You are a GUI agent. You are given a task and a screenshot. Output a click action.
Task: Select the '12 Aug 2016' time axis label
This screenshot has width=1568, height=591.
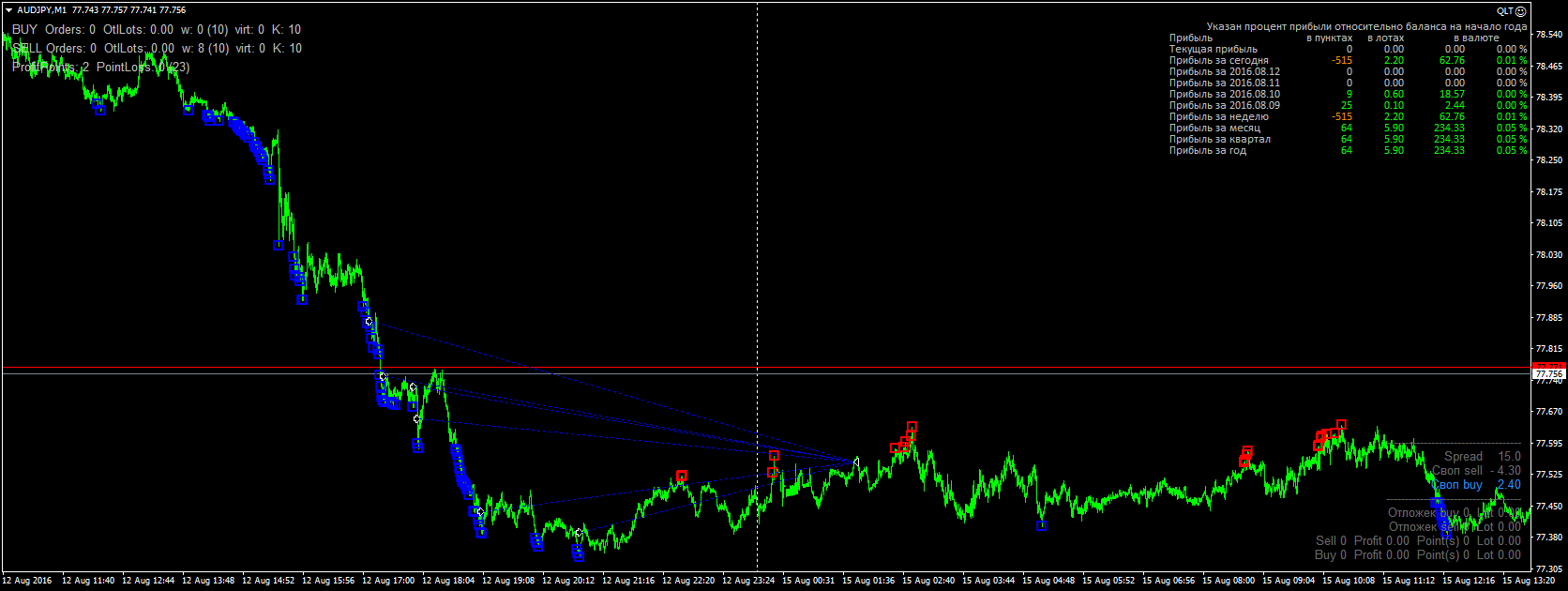coord(28,581)
